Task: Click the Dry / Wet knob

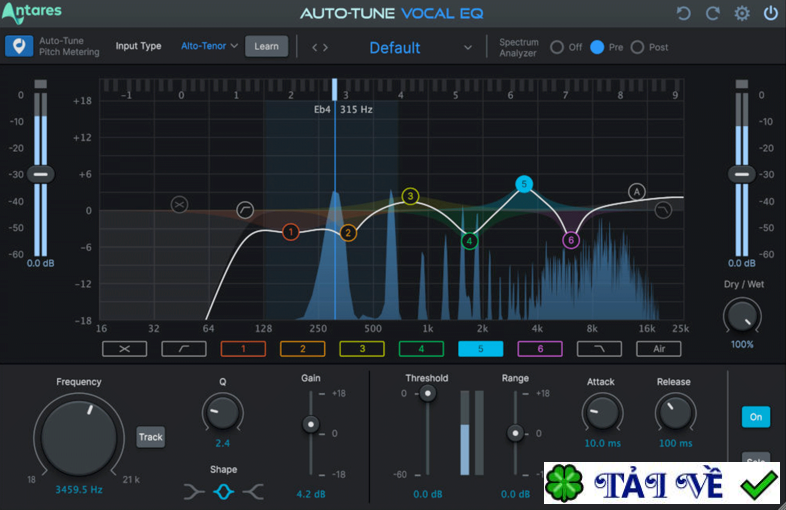Action: pos(742,317)
